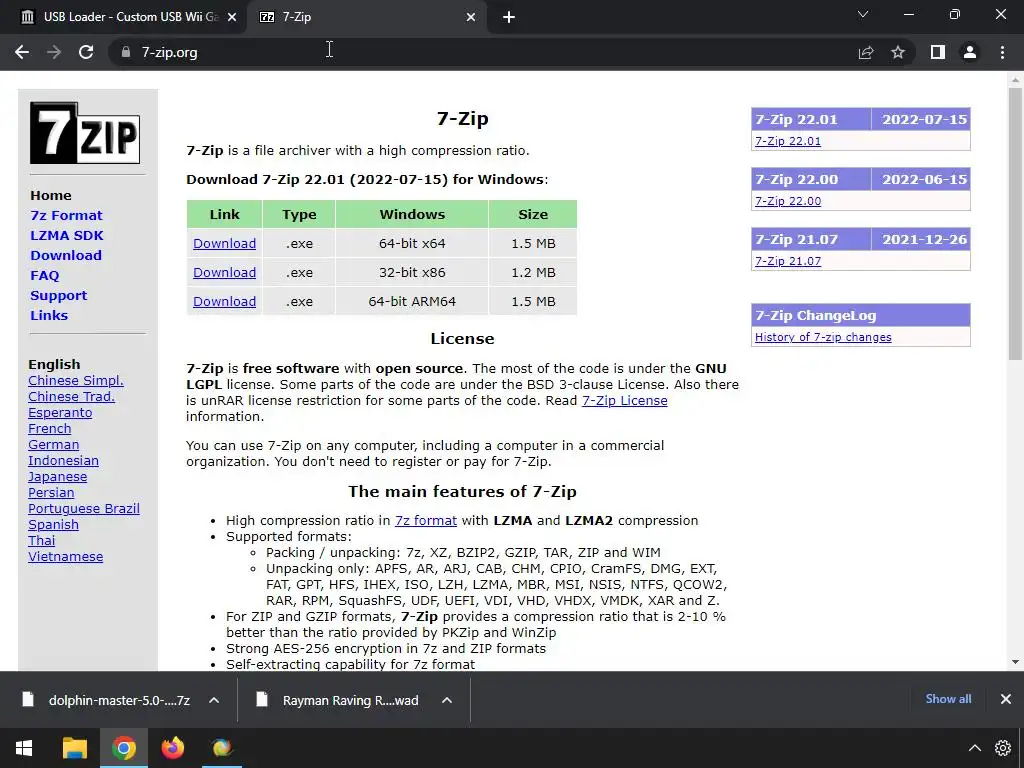
Task: Select the 7-Zip browser tab
Action: point(367,17)
